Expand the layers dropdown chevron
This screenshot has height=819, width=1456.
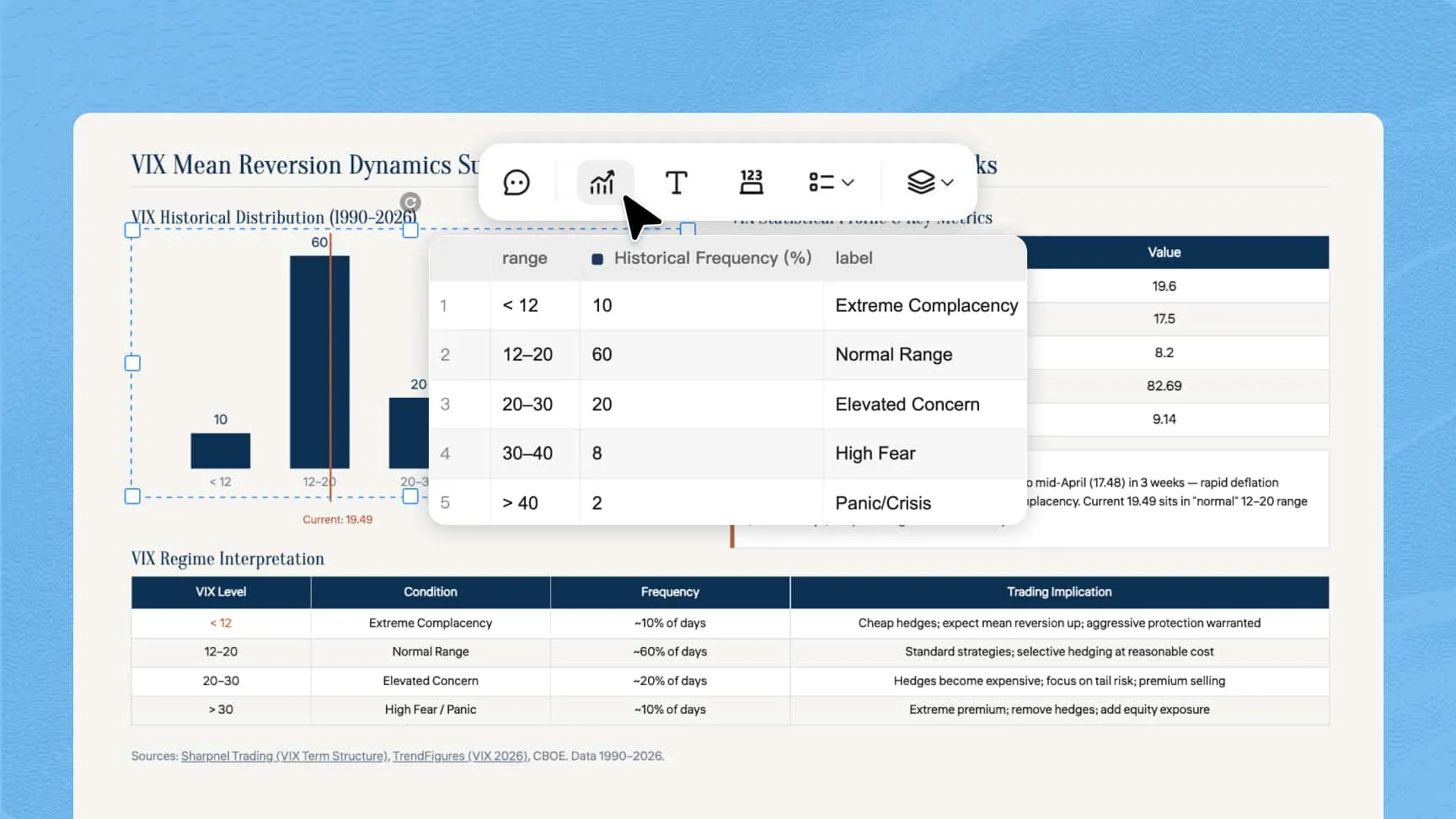click(x=948, y=182)
